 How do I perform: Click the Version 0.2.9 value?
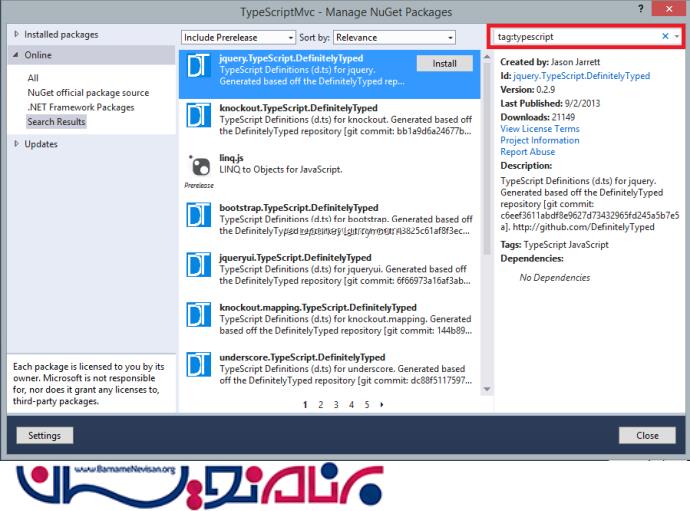click(546, 89)
